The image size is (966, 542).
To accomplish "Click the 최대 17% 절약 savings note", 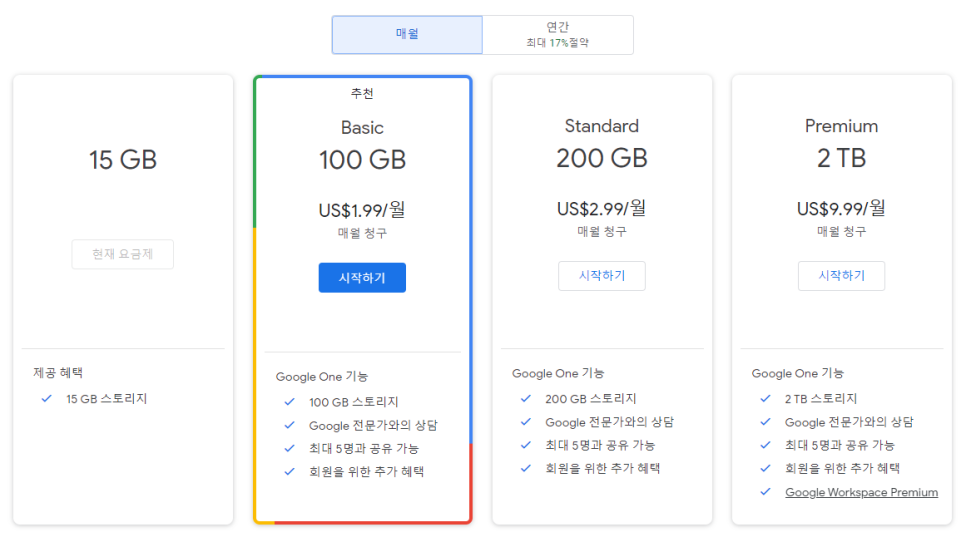I will 558,42.
